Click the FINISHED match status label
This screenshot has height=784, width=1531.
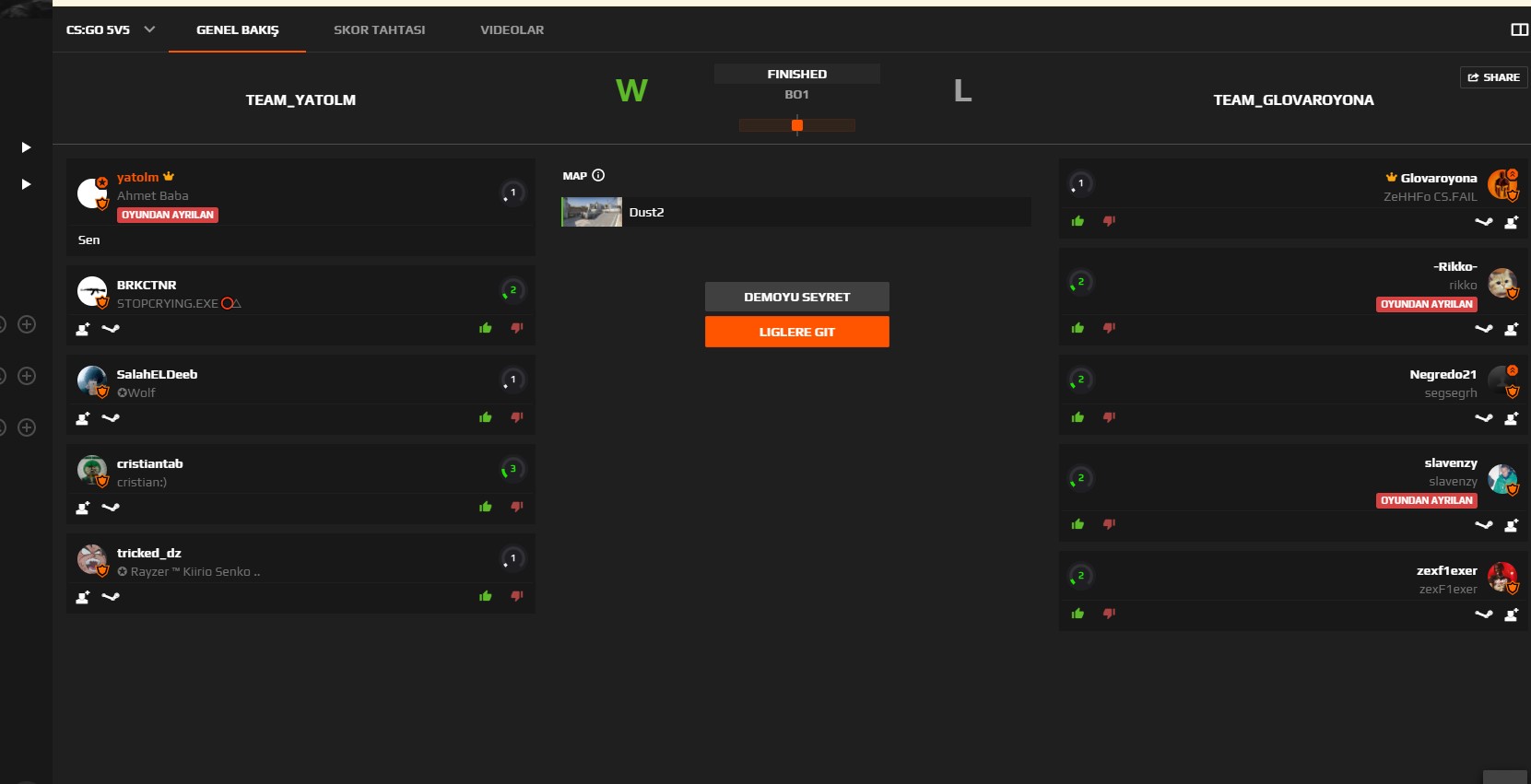click(796, 74)
